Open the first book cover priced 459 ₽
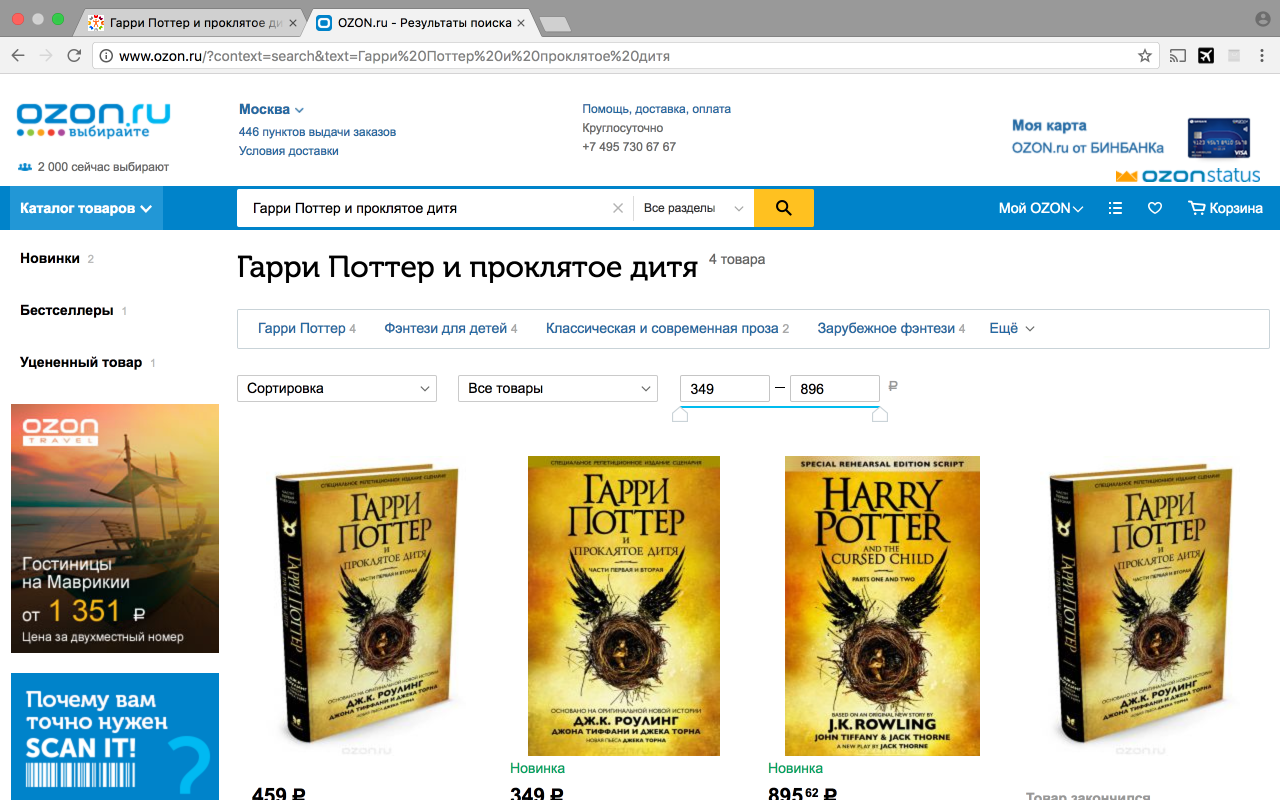The height and width of the screenshot is (800, 1280). (366, 607)
